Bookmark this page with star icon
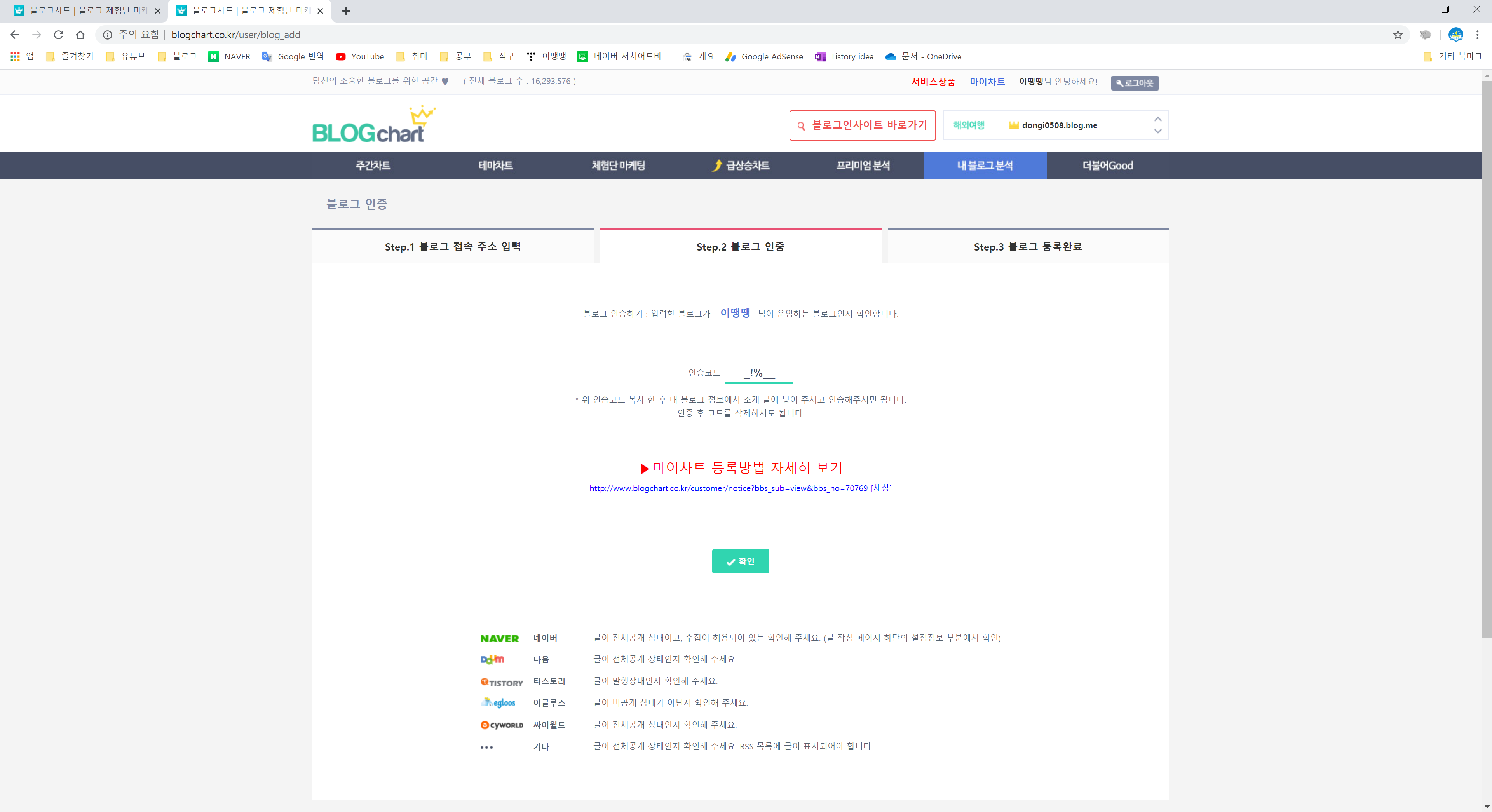This screenshot has height=812, width=1492. (1398, 35)
